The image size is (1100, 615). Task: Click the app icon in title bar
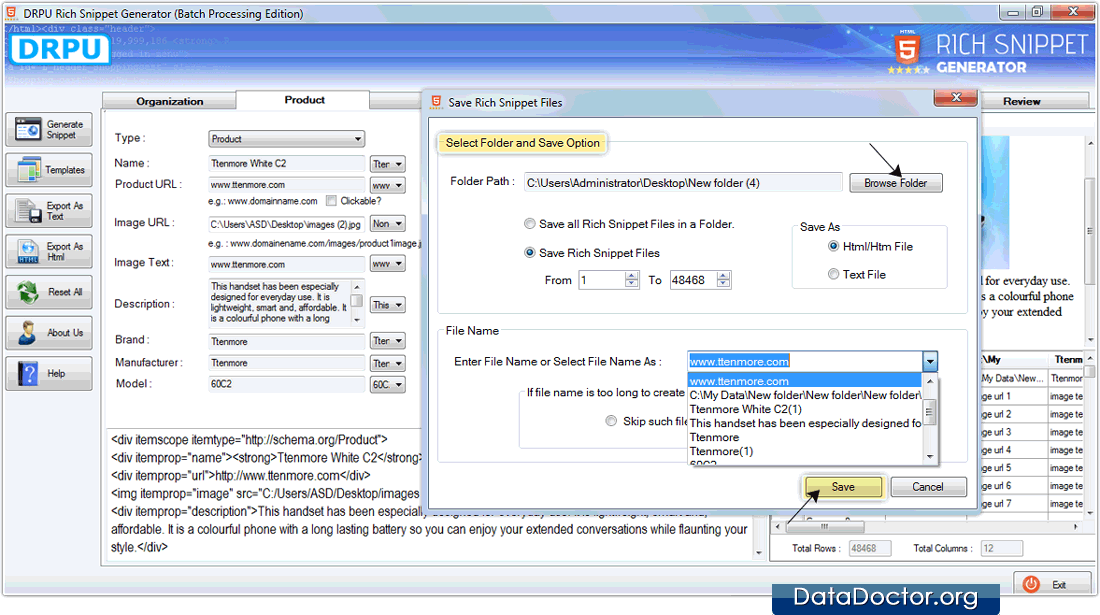click(x=11, y=13)
